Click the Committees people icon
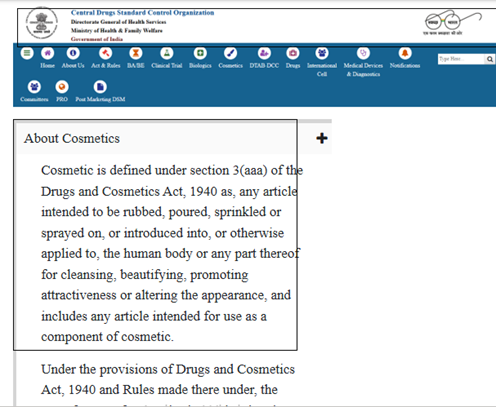This screenshot has height=407, width=496. pos(34,87)
